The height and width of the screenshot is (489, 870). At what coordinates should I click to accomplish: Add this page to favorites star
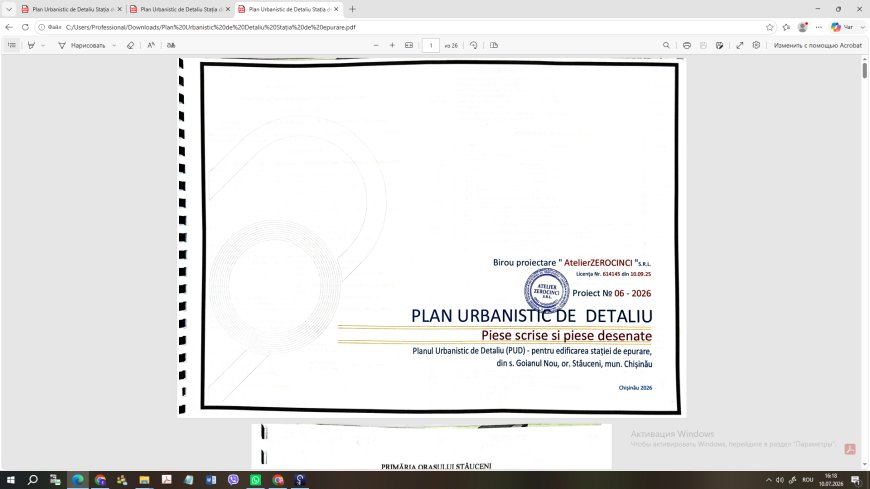[770, 27]
